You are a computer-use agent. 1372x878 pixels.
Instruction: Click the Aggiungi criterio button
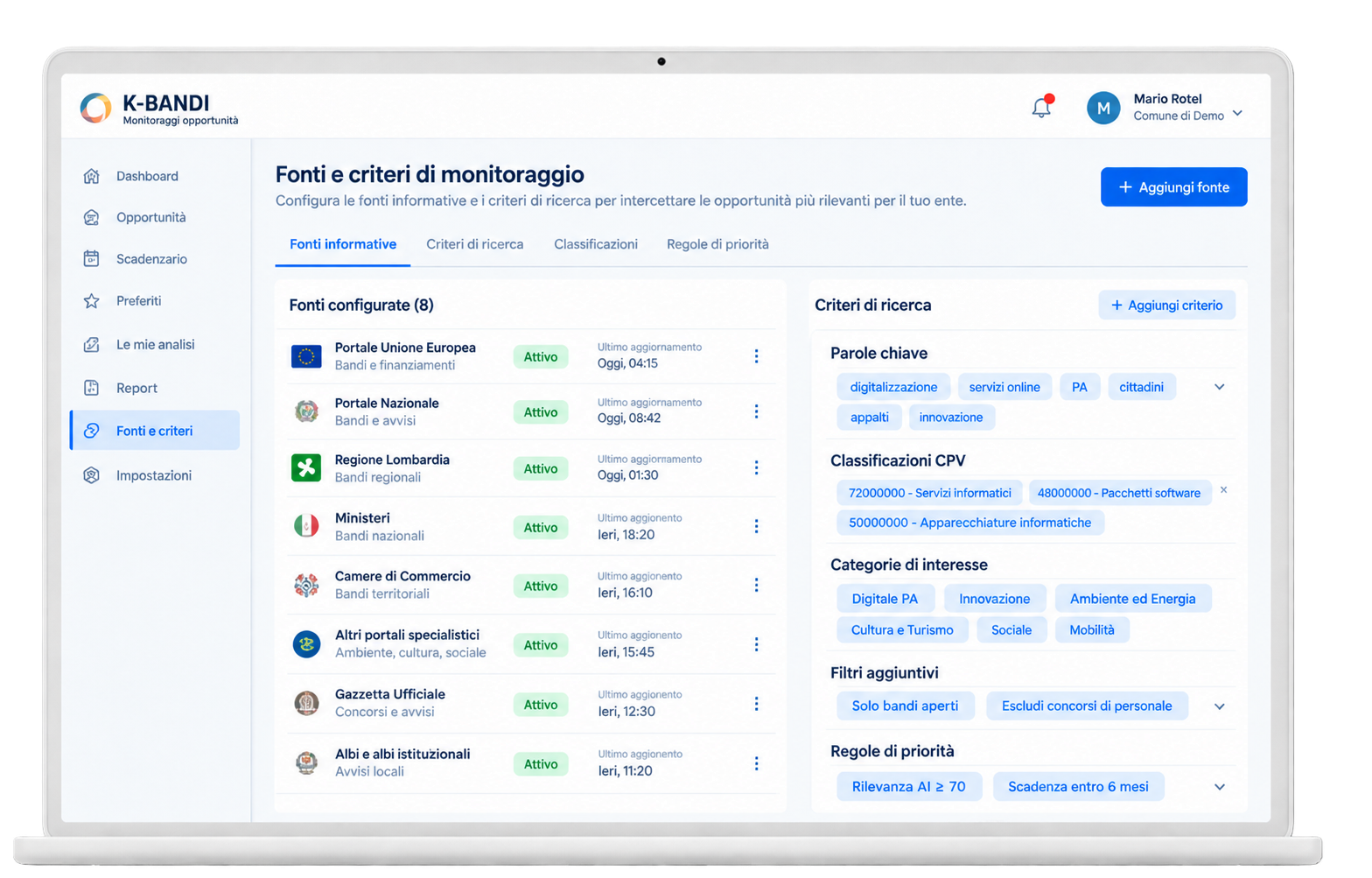pos(1166,306)
